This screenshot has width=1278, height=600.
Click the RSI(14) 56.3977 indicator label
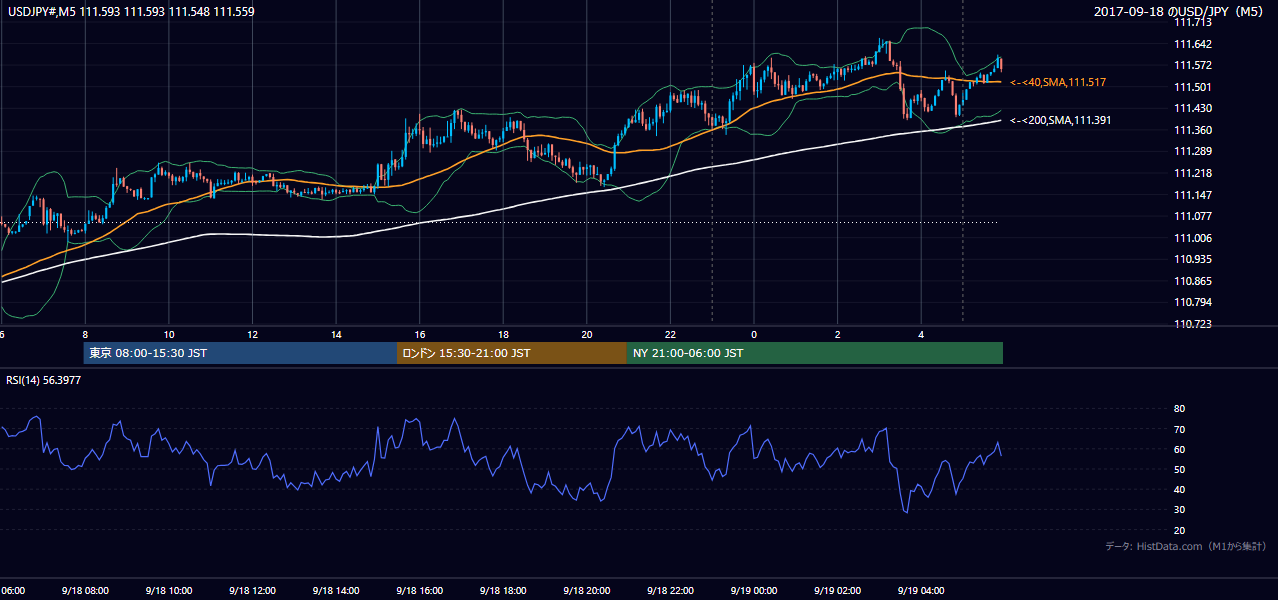click(44, 380)
